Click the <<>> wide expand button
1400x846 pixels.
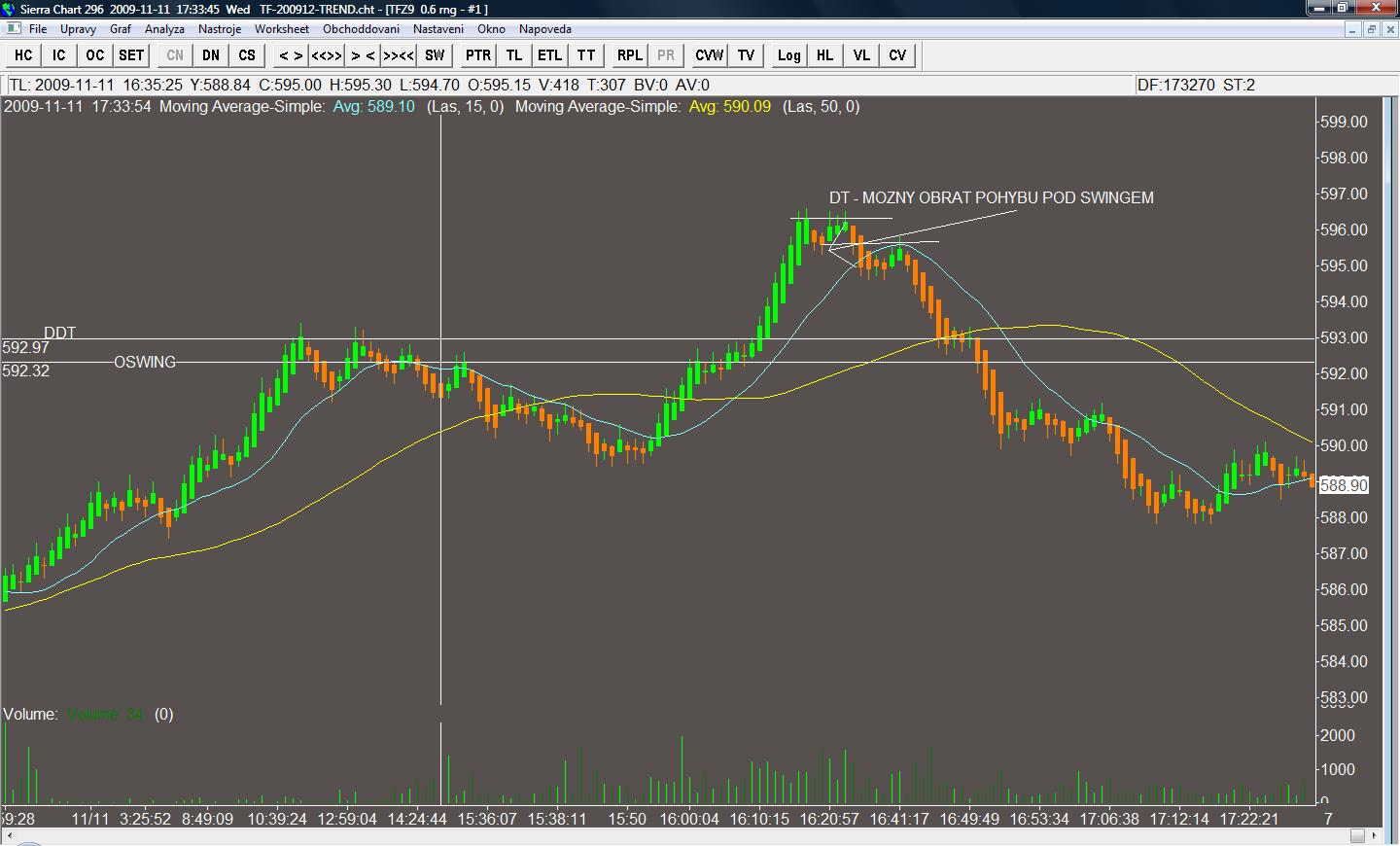pyautogui.click(x=327, y=55)
